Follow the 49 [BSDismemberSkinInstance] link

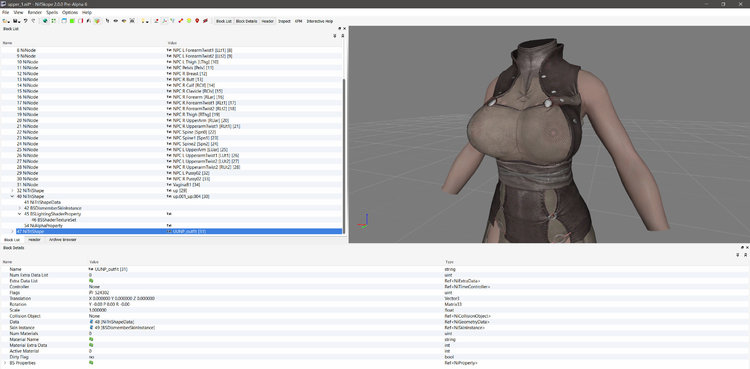click(x=125, y=328)
